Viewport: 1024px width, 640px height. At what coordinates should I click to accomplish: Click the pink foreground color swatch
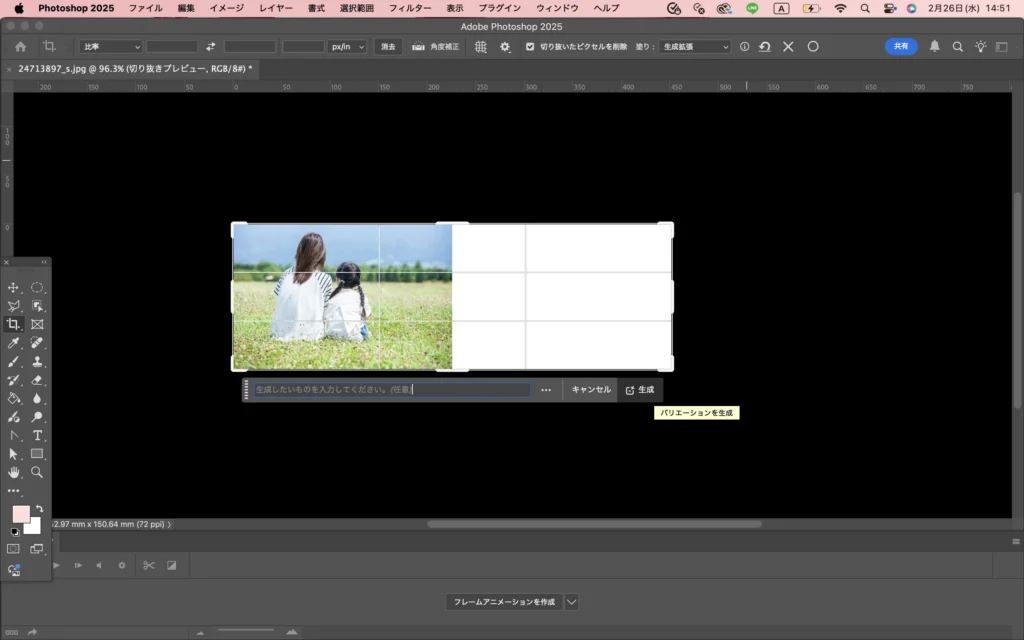20,514
